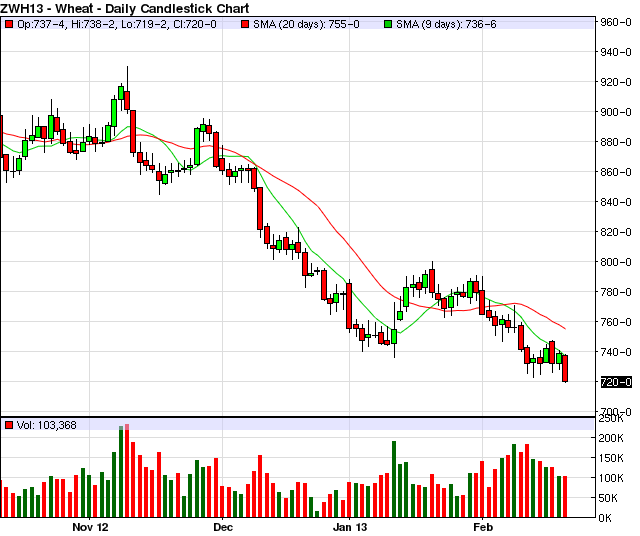Image resolution: width=640 pixels, height=536 pixels.
Task: Select the Op:737-4 open price text
Action: click(x=41, y=24)
